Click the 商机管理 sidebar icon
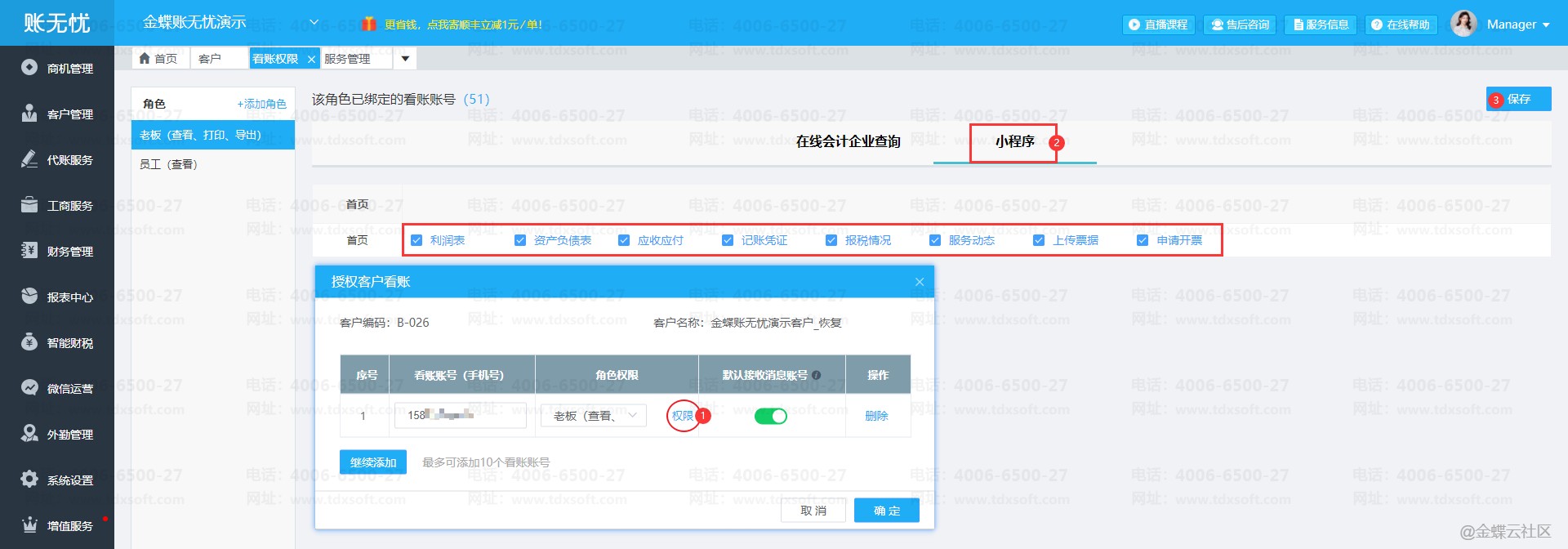 29,68
